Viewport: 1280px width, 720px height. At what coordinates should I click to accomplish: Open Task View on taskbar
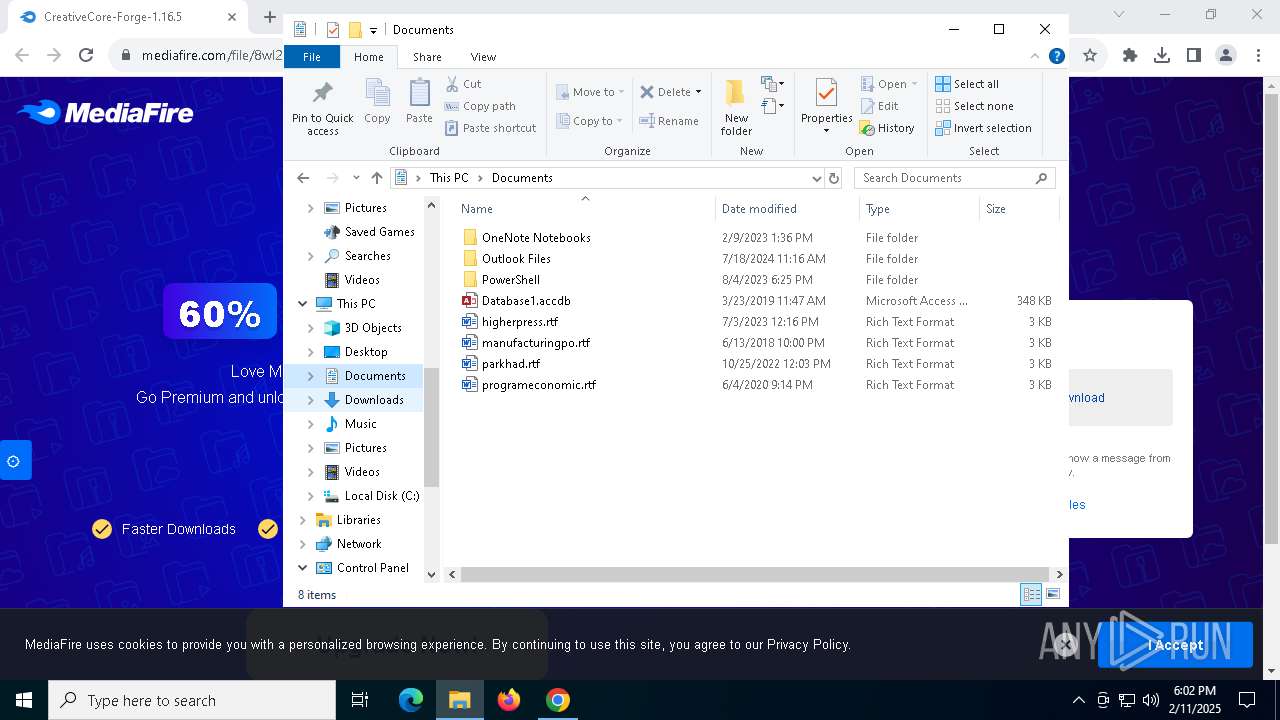coord(360,700)
